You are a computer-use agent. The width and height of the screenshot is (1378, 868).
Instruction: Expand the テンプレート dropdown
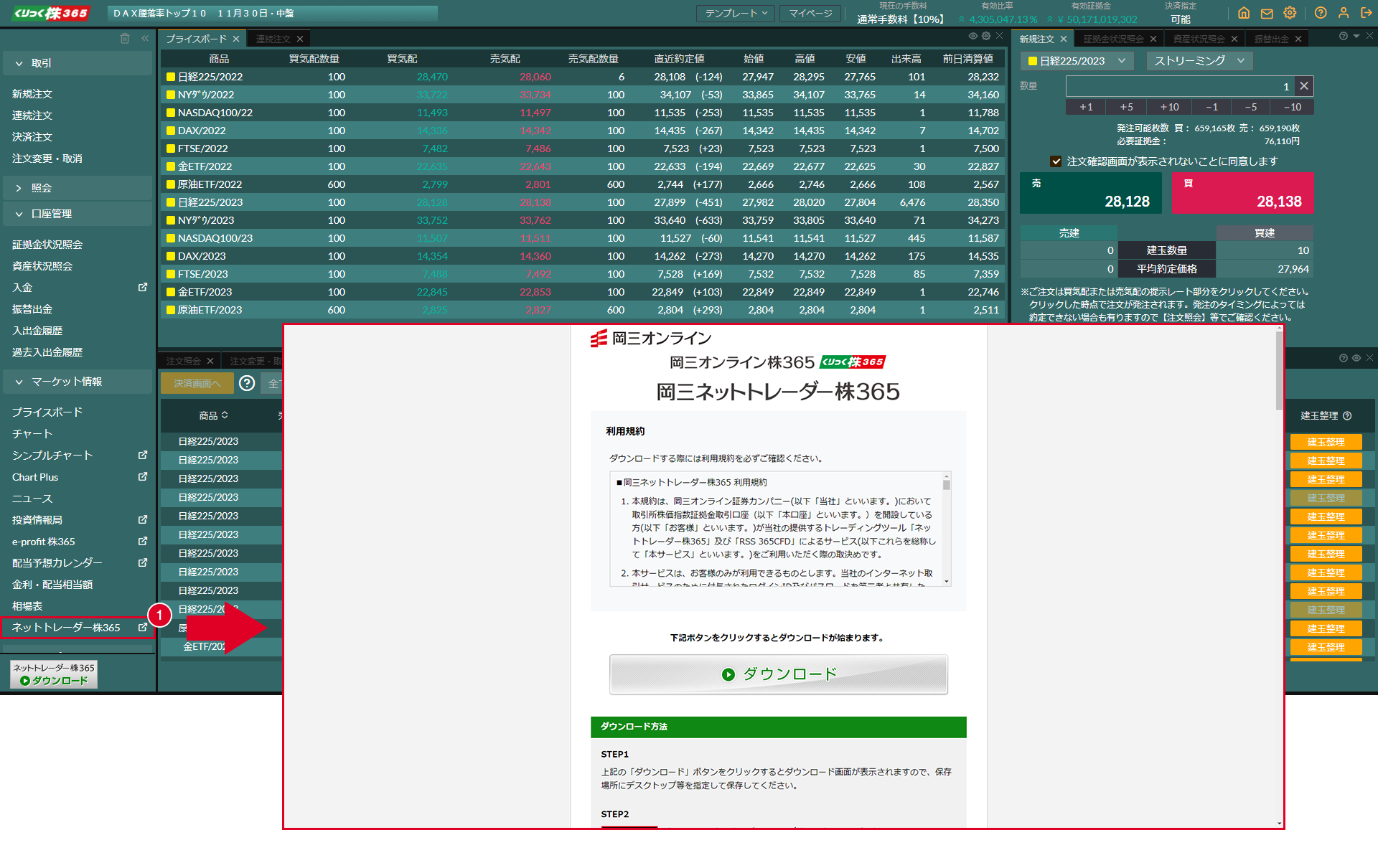(736, 14)
